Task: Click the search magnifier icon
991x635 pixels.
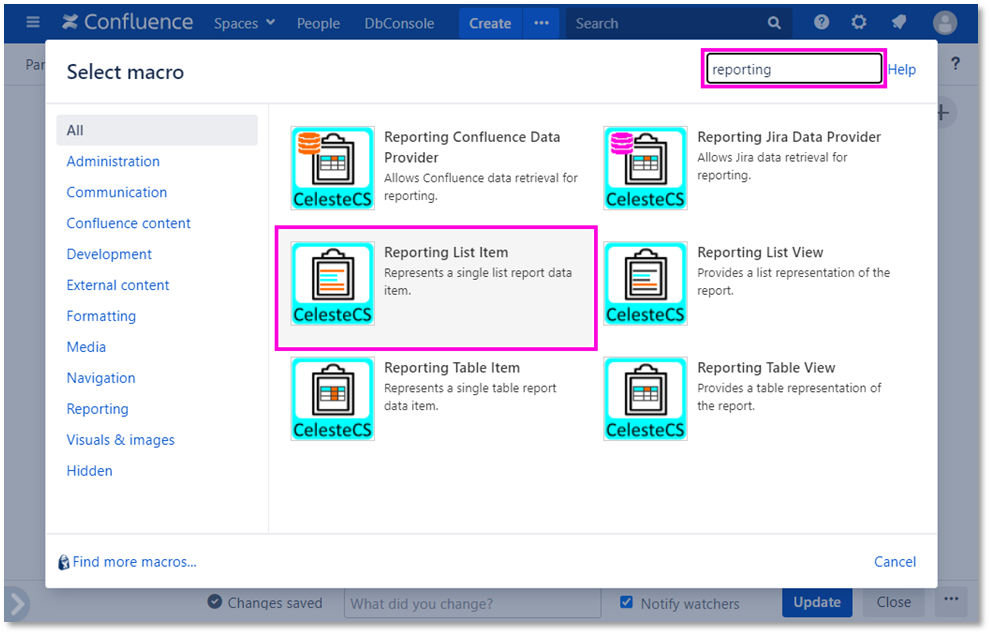Action: (x=774, y=23)
